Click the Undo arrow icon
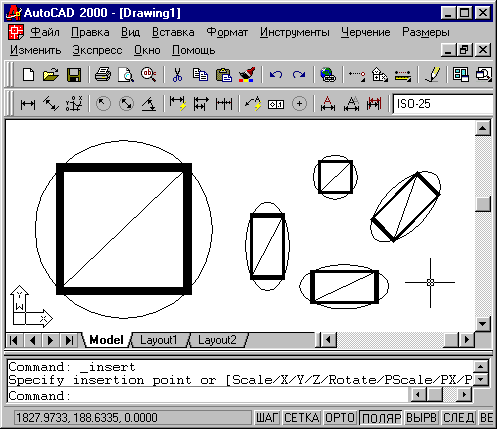This screenshot has height=429, width=497. [x=276, y=75]
